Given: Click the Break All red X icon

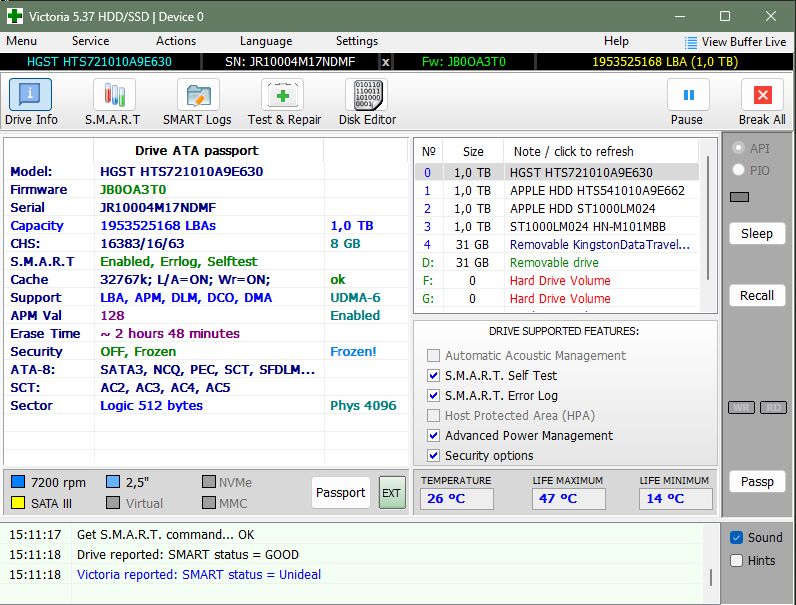Looking at the screenshot, I should pos(762,95).
